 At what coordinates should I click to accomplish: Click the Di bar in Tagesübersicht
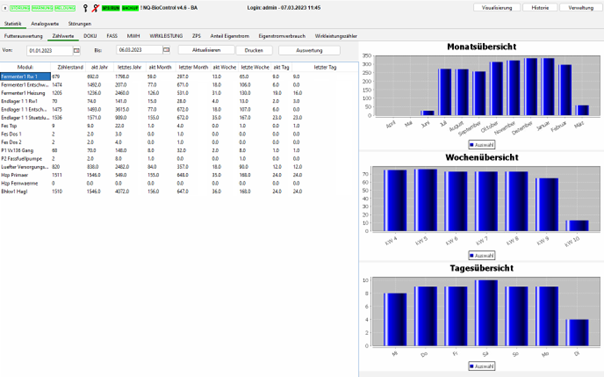tap(577, 333)
